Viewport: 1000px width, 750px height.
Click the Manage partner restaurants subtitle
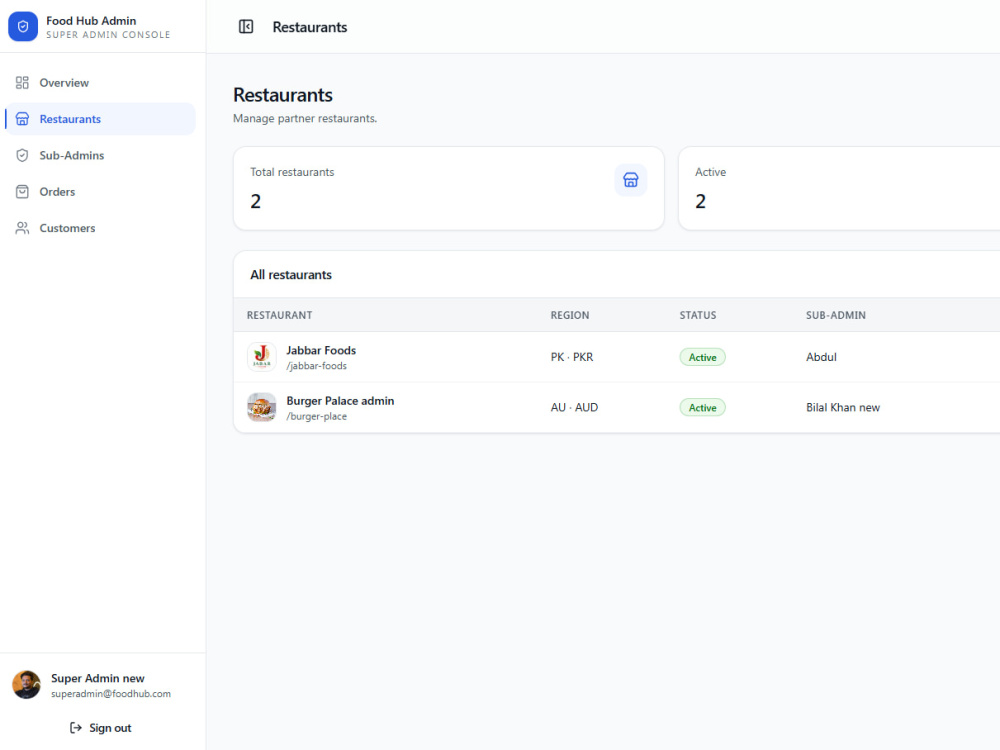tap(305, 119)
